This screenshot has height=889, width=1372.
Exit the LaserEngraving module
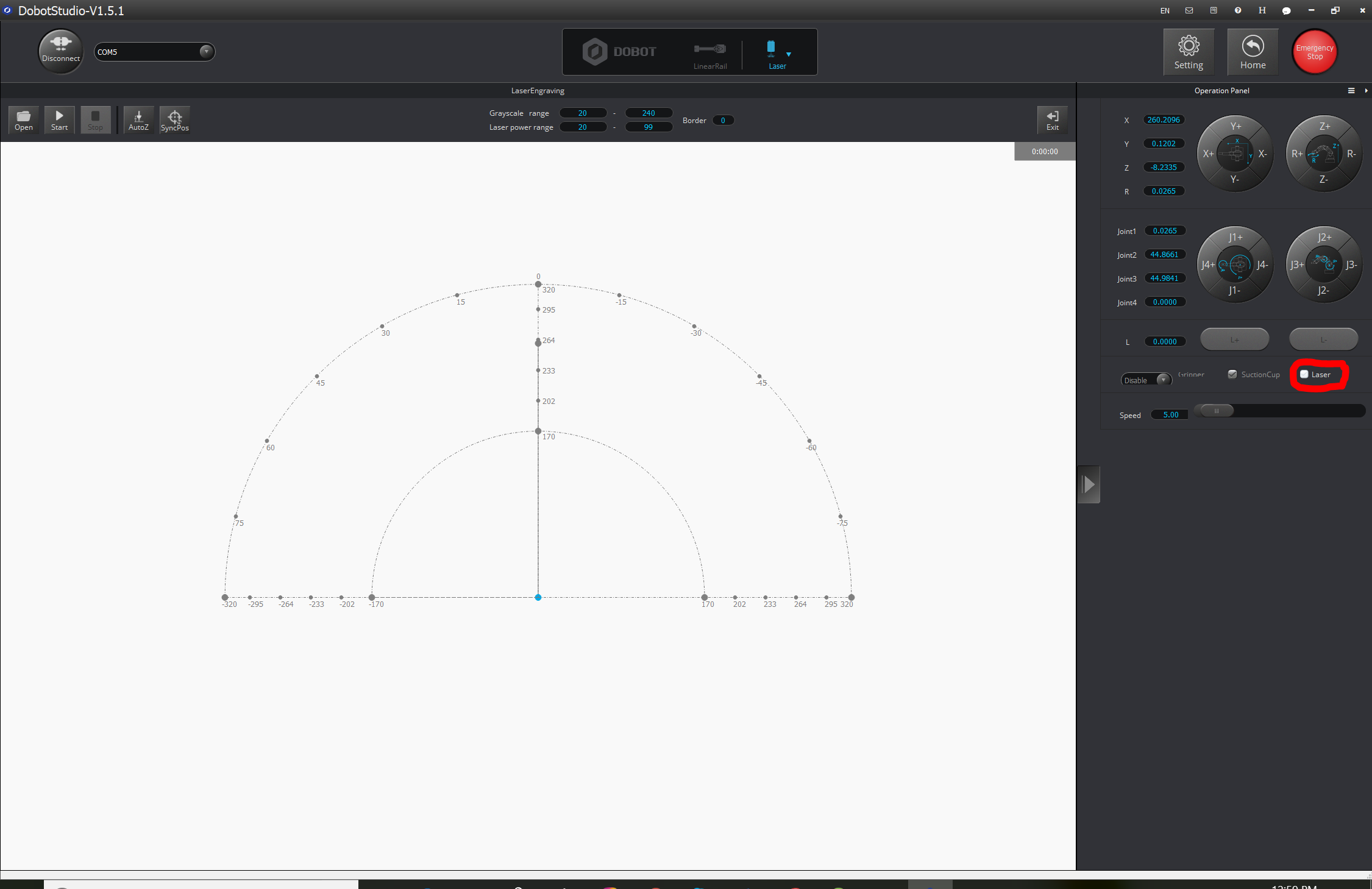coord(1052,119)
